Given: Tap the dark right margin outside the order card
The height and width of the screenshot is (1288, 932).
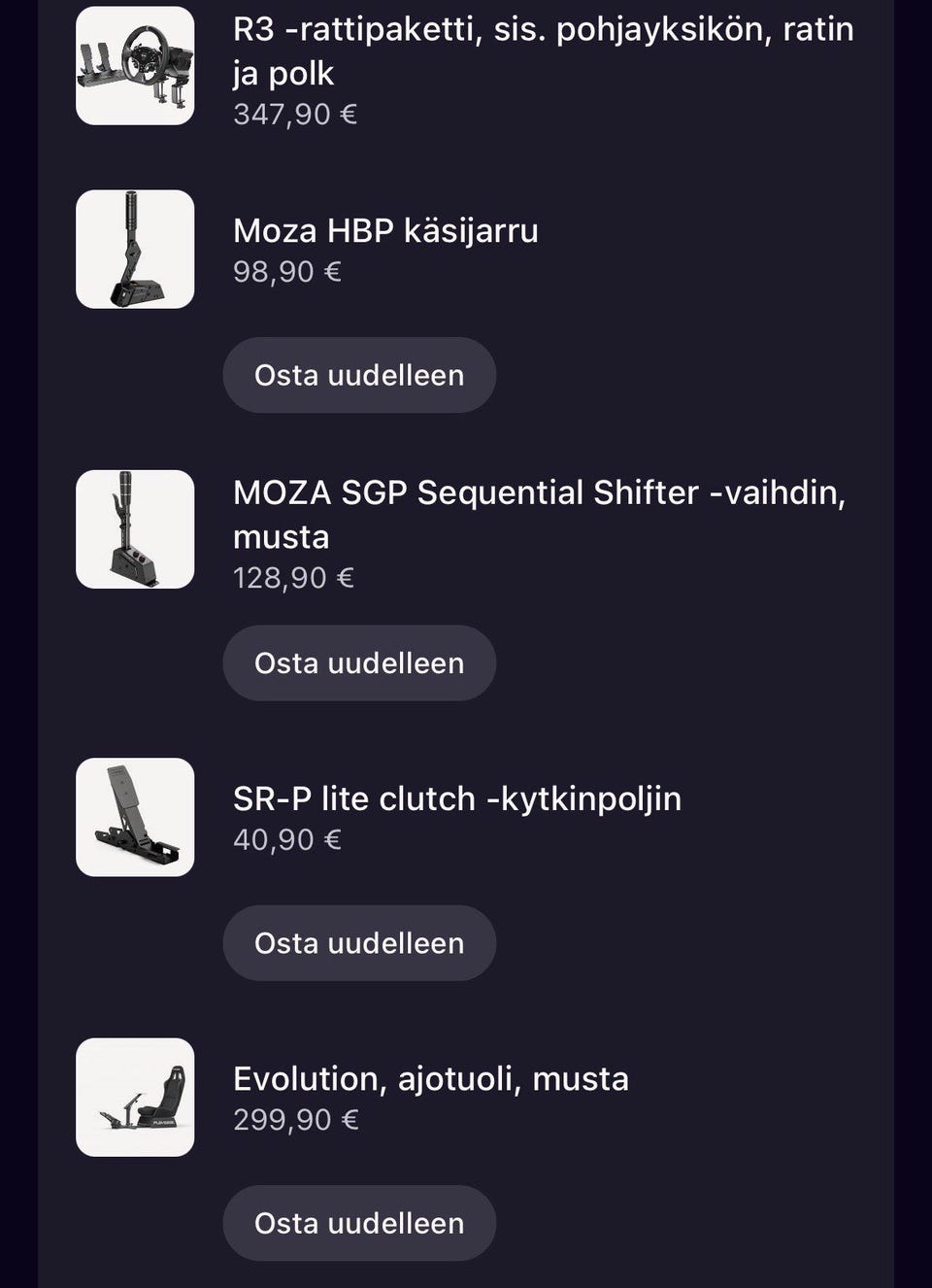Looking at the screenshot, I should [x=914, y=641].
